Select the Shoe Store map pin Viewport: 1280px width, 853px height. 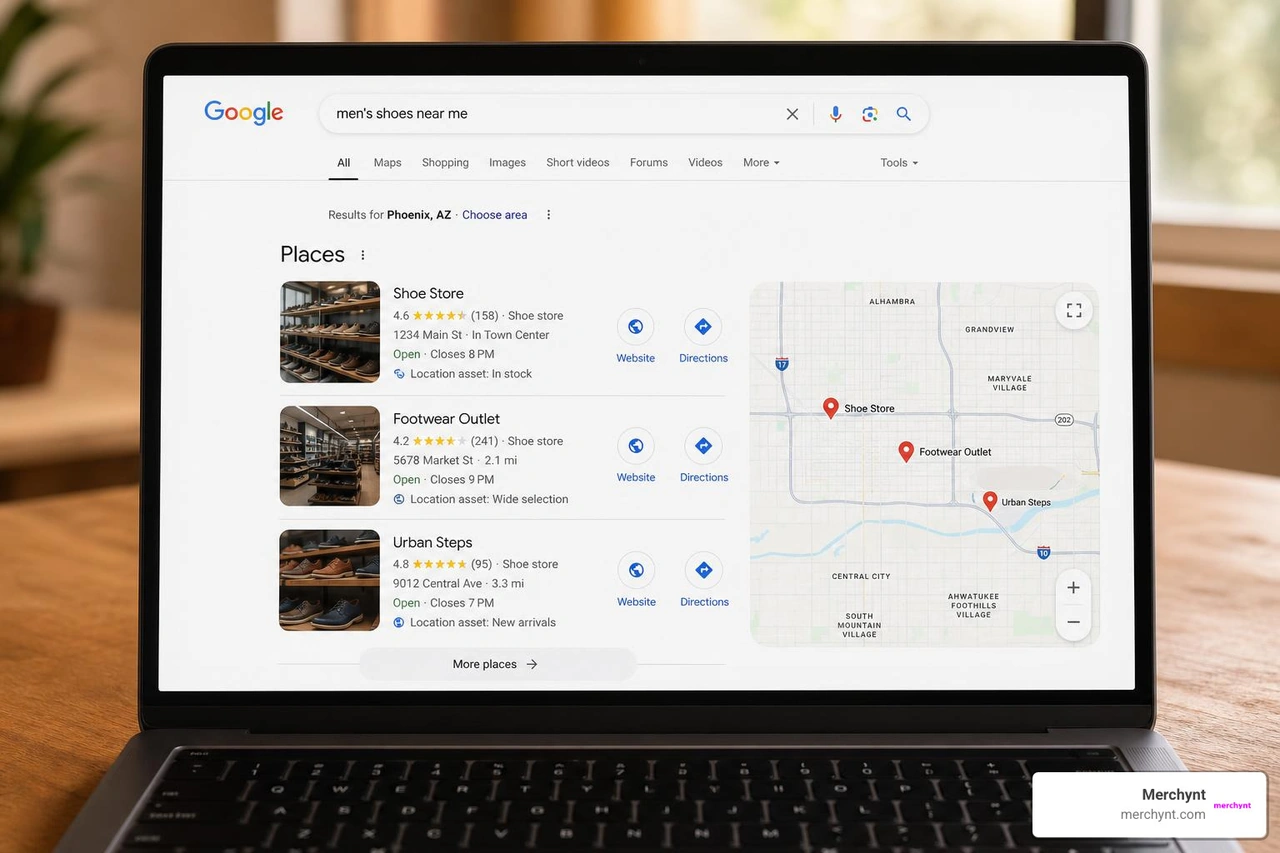(830, 407)
